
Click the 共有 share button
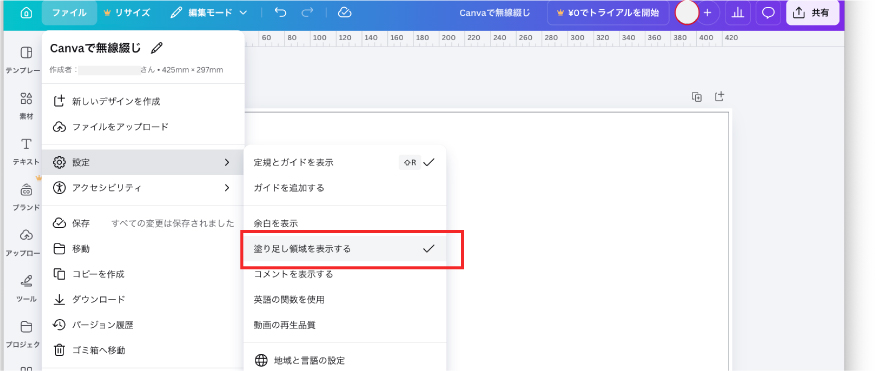pyautogui.click(x=812, y=13)
